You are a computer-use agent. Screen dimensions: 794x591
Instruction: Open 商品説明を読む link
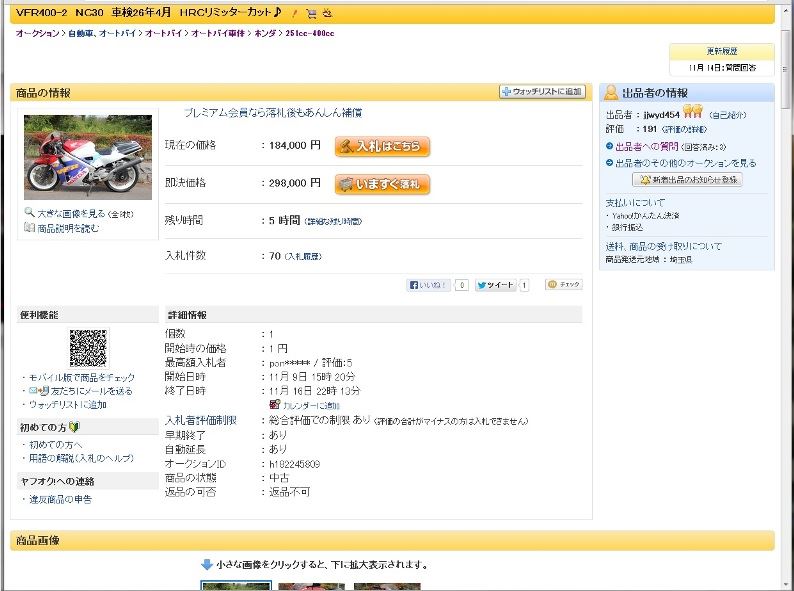coord(68,228)
